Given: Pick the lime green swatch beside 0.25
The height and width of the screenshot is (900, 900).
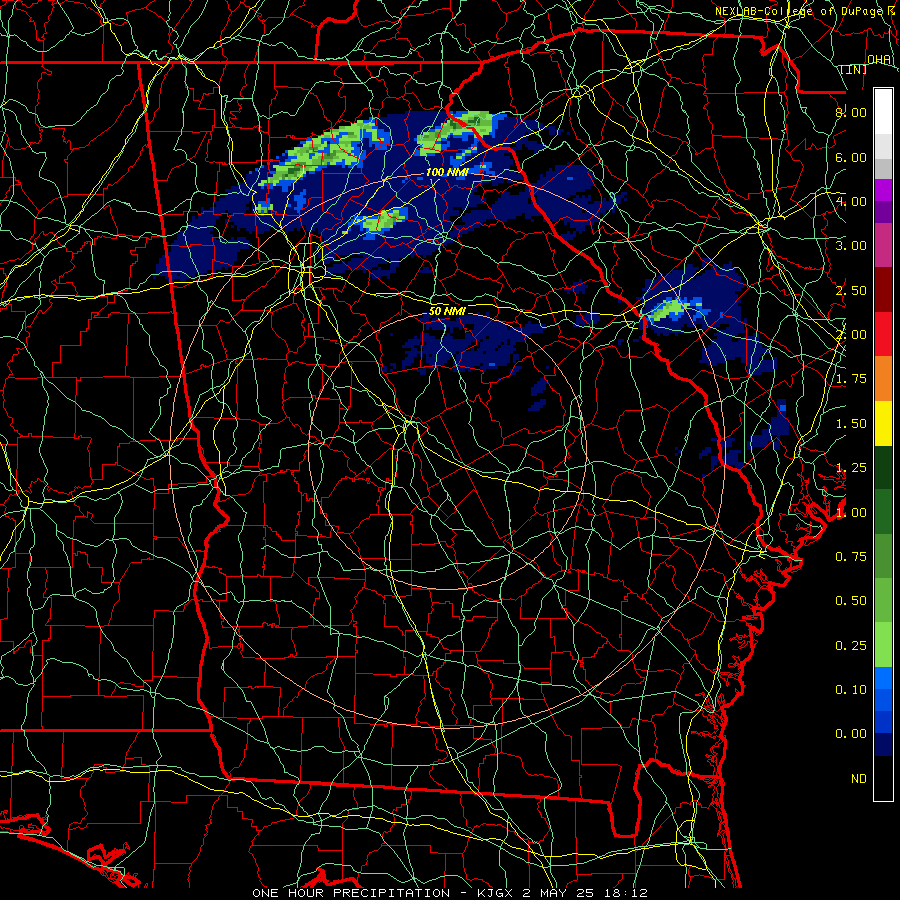Looking at the screenshot, I should coord(883,645).
